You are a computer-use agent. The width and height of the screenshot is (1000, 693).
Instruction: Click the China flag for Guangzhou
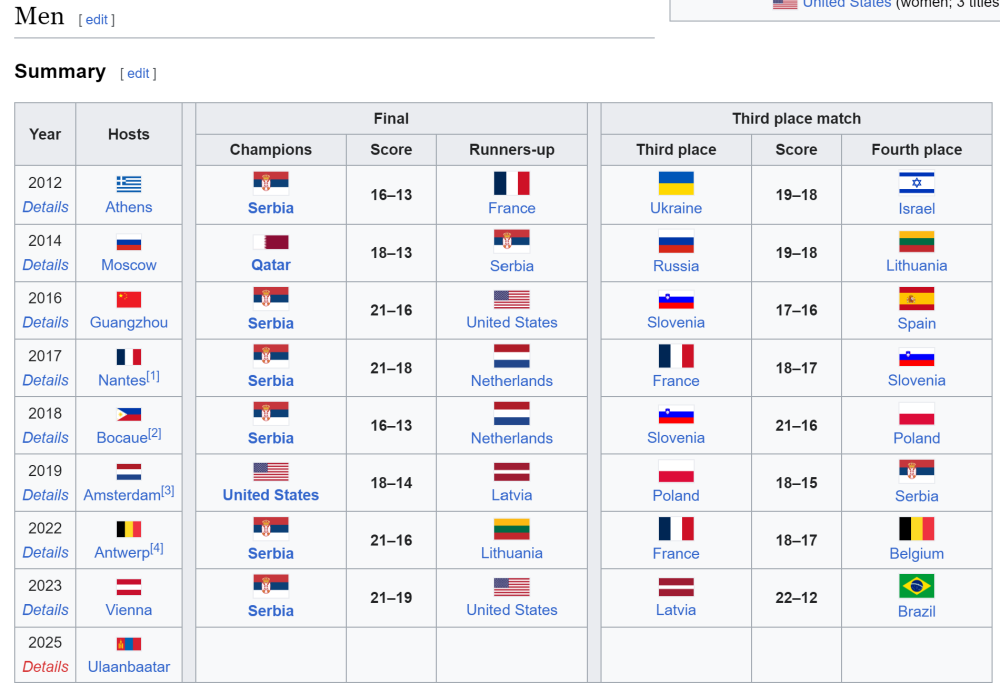click(x=129, y=299)
